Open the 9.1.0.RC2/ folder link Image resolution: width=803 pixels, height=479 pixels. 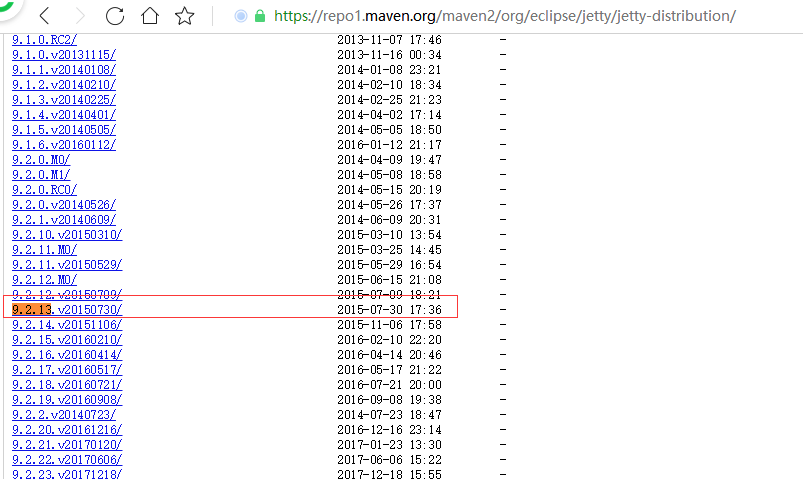pos(45,39)
